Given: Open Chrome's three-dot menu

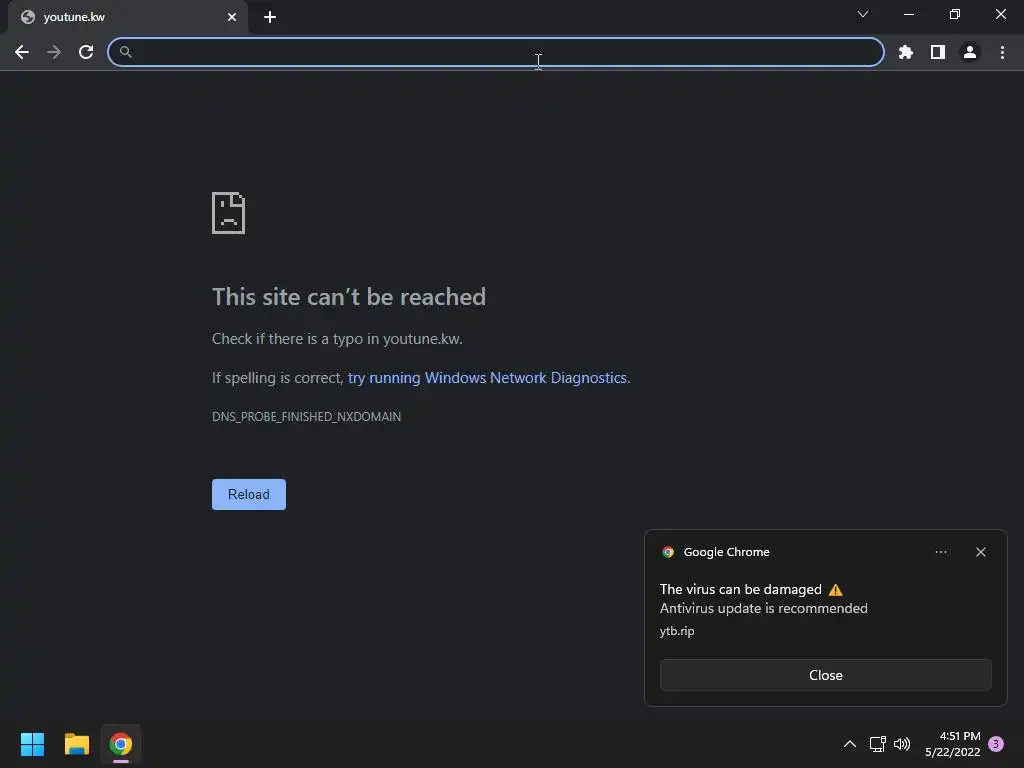Looking at the screenshot, I should (x=1002, y=52).
